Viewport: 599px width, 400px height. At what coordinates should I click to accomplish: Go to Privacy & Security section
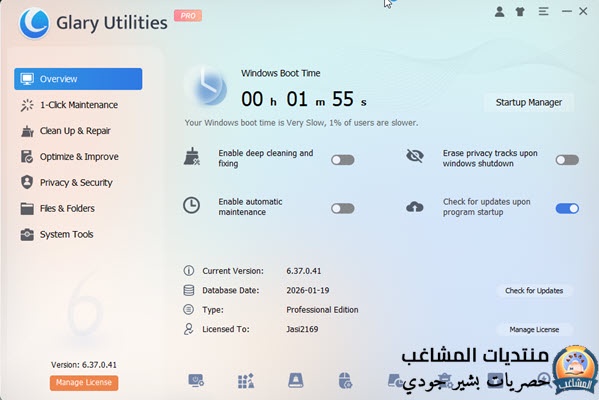click(x=78, y=183)
